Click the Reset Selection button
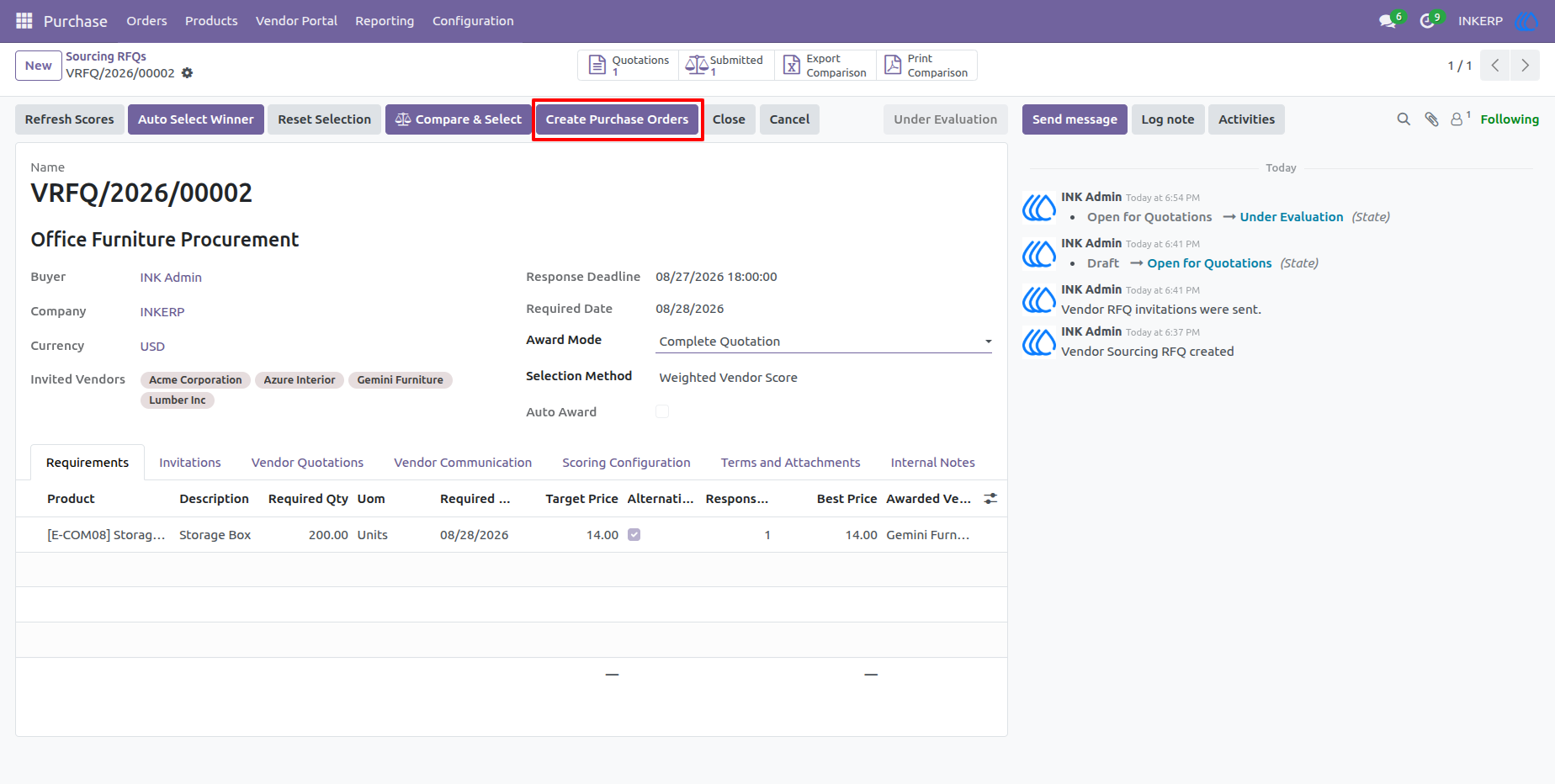The image size is (1555, 784). pyautogui.click(x=324, y=119)
